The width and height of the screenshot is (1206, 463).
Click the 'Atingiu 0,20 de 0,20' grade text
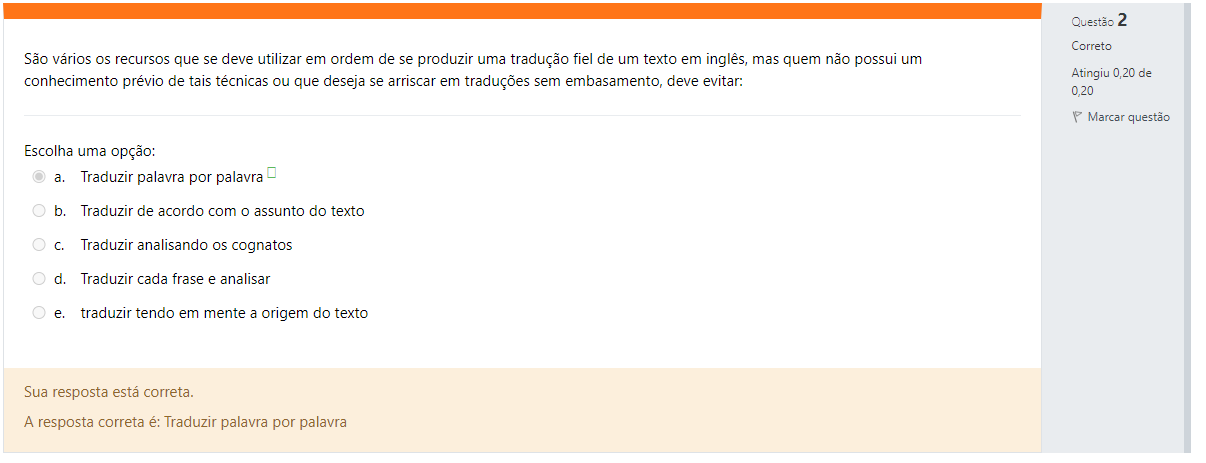click(x=1111, y=81)
